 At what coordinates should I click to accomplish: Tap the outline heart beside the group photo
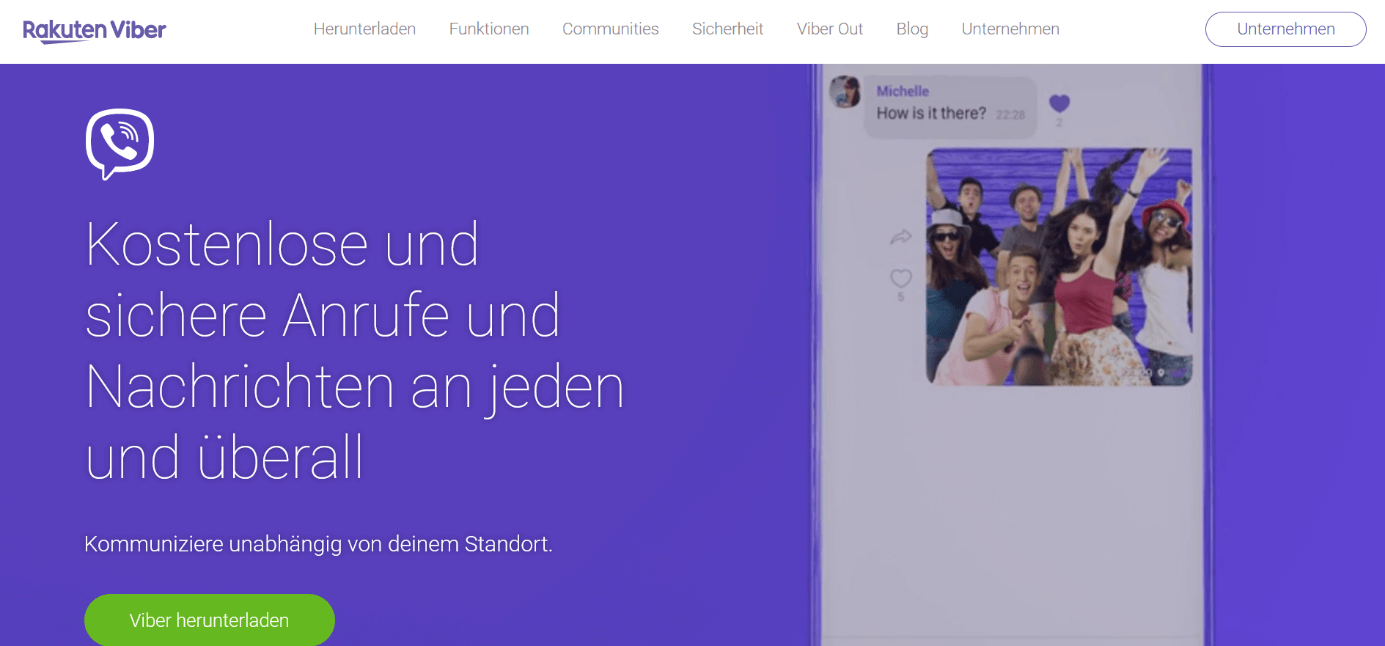pos(901,279)
